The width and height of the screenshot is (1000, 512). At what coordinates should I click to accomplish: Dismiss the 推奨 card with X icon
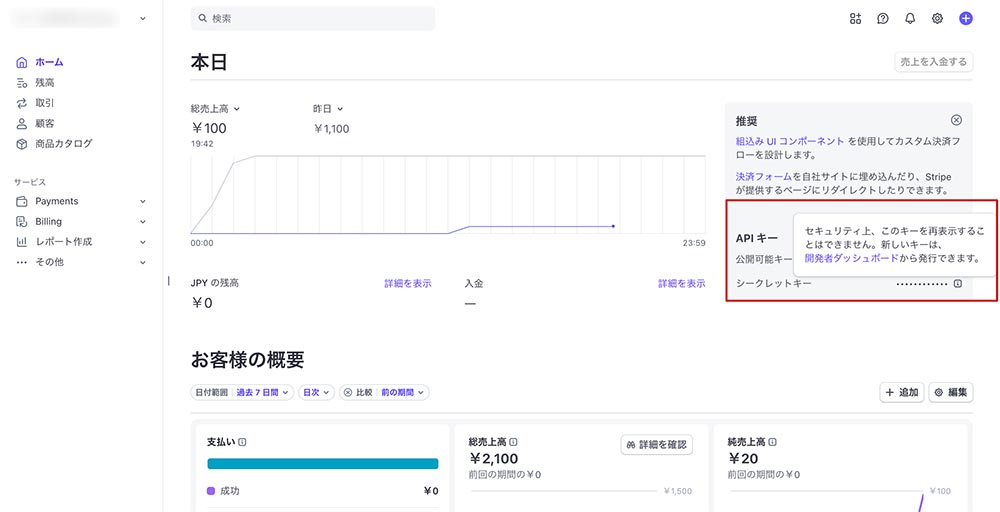[956, 120]
